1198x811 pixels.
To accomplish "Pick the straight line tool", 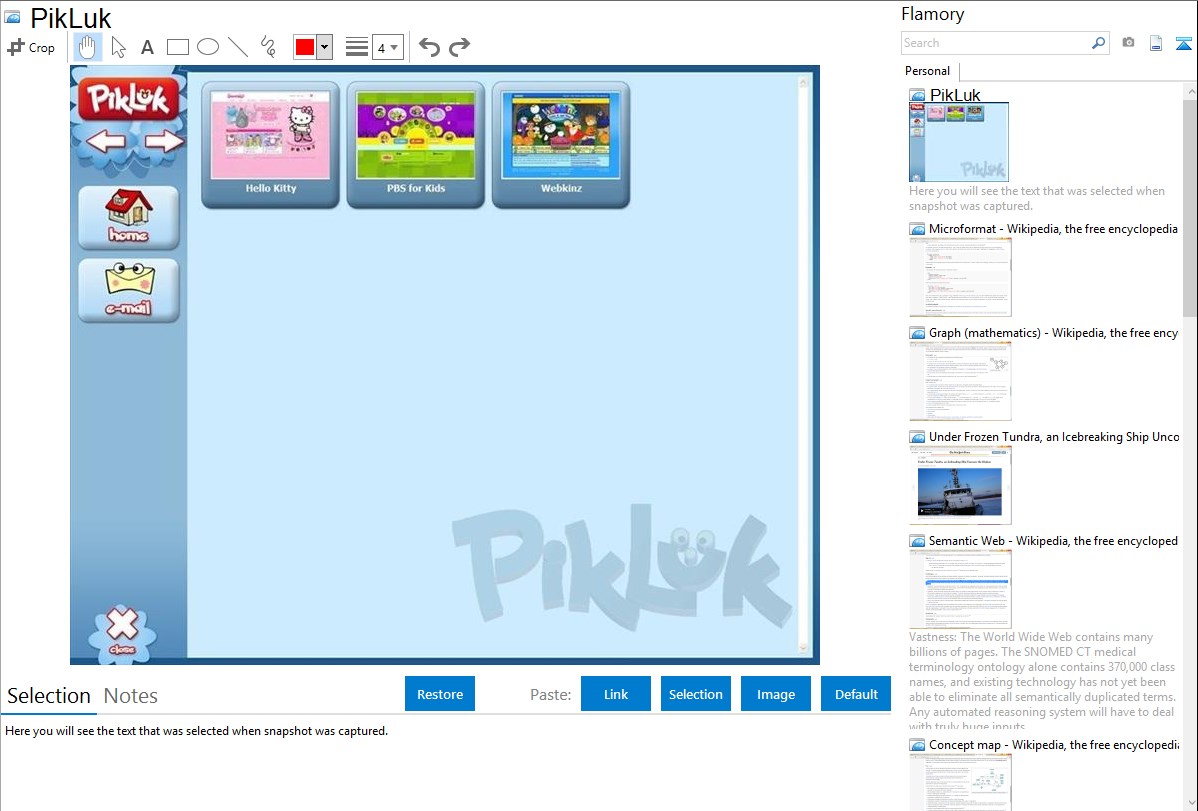I will [x=238, y=47].
